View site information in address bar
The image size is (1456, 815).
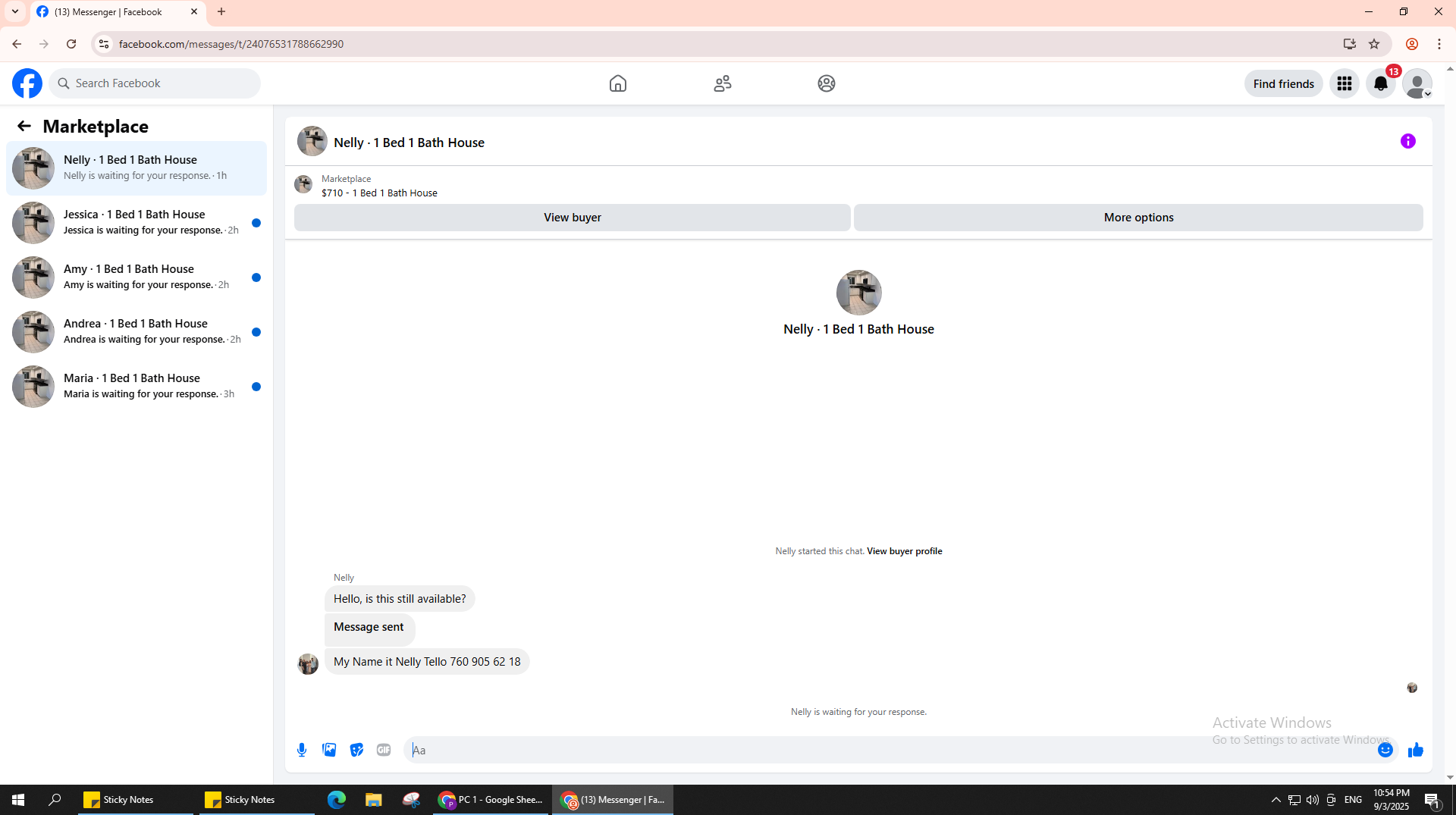pos(104,44)
